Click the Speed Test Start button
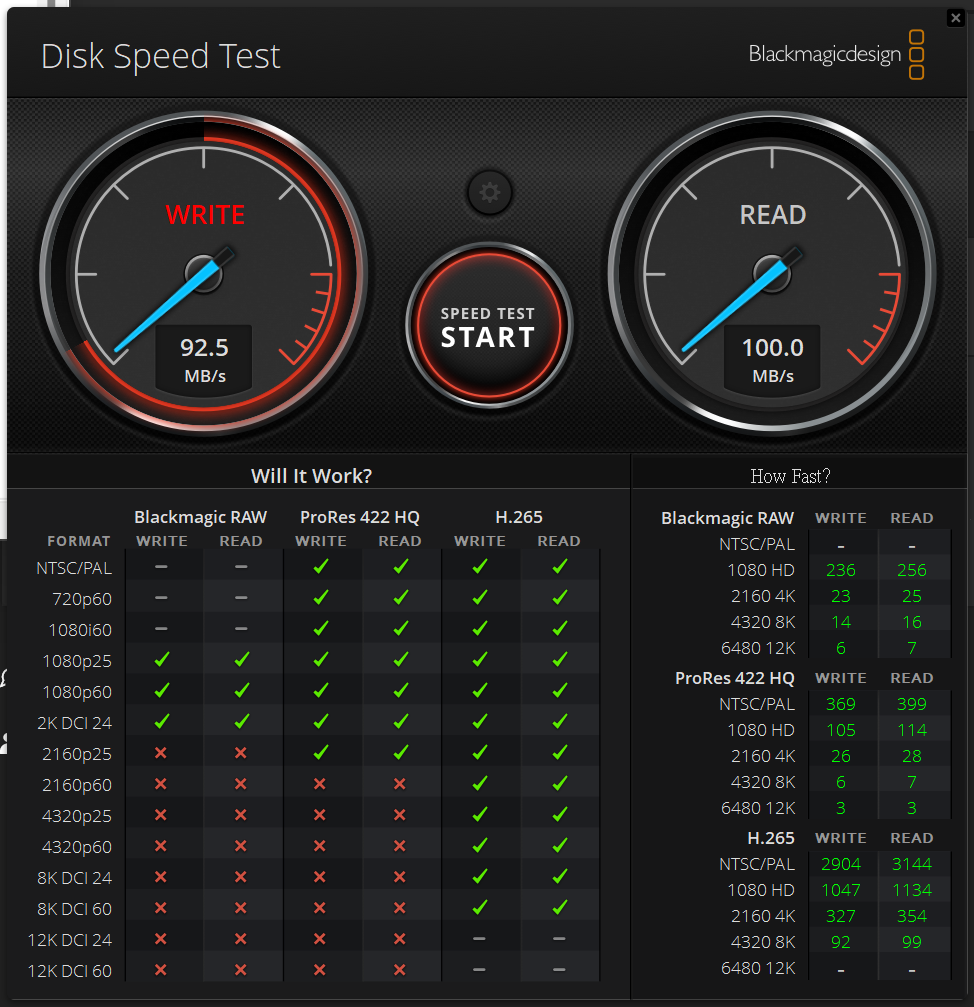Screen dimensions: 974x1007 pyautogui.click(x=488, y=326)
